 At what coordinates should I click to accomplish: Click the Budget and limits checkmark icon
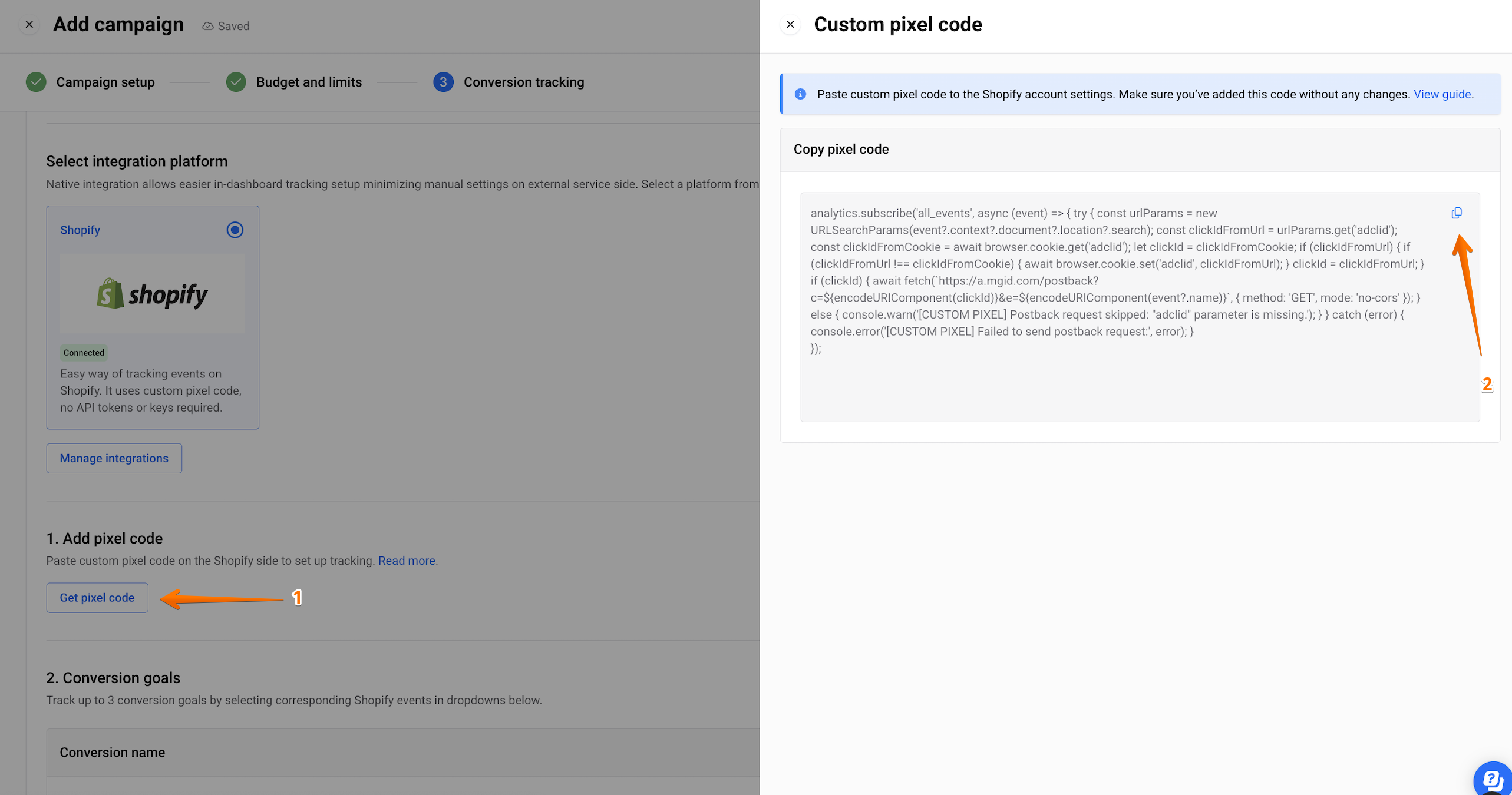236,82
